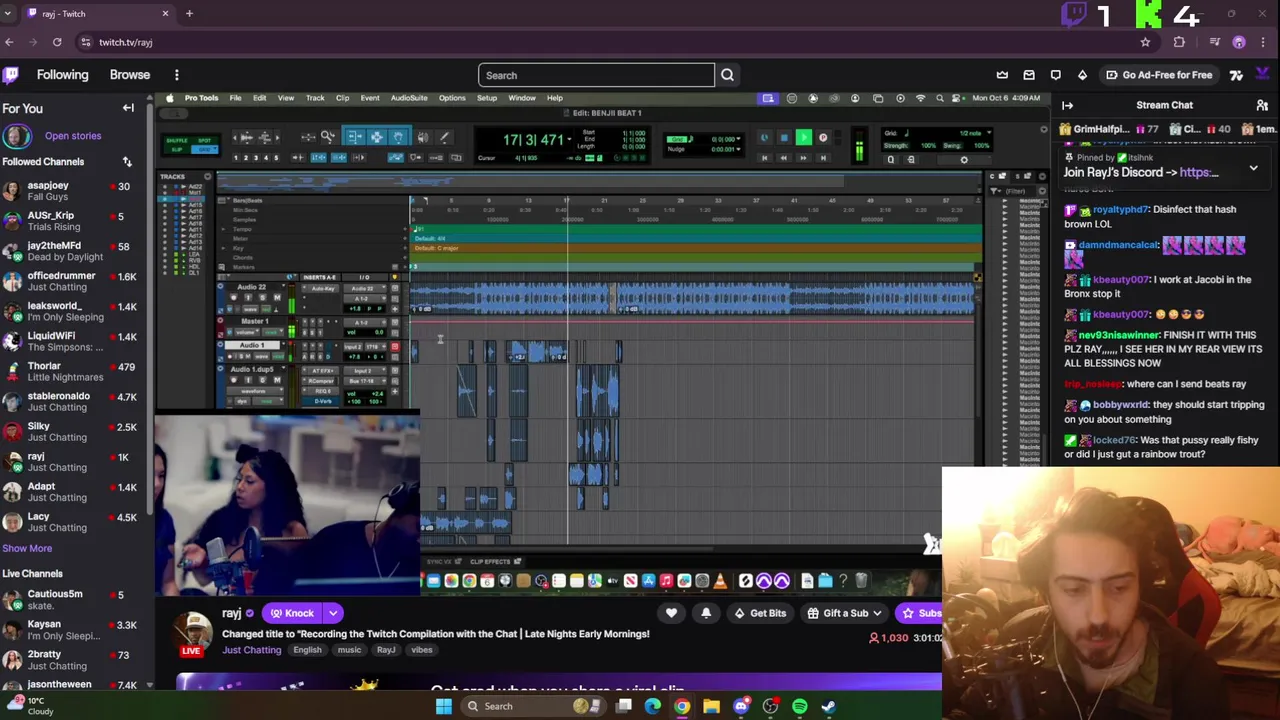Open chat community users icon
The height and width of the screenshot is (720, 1280).
tap(1262, 105)
